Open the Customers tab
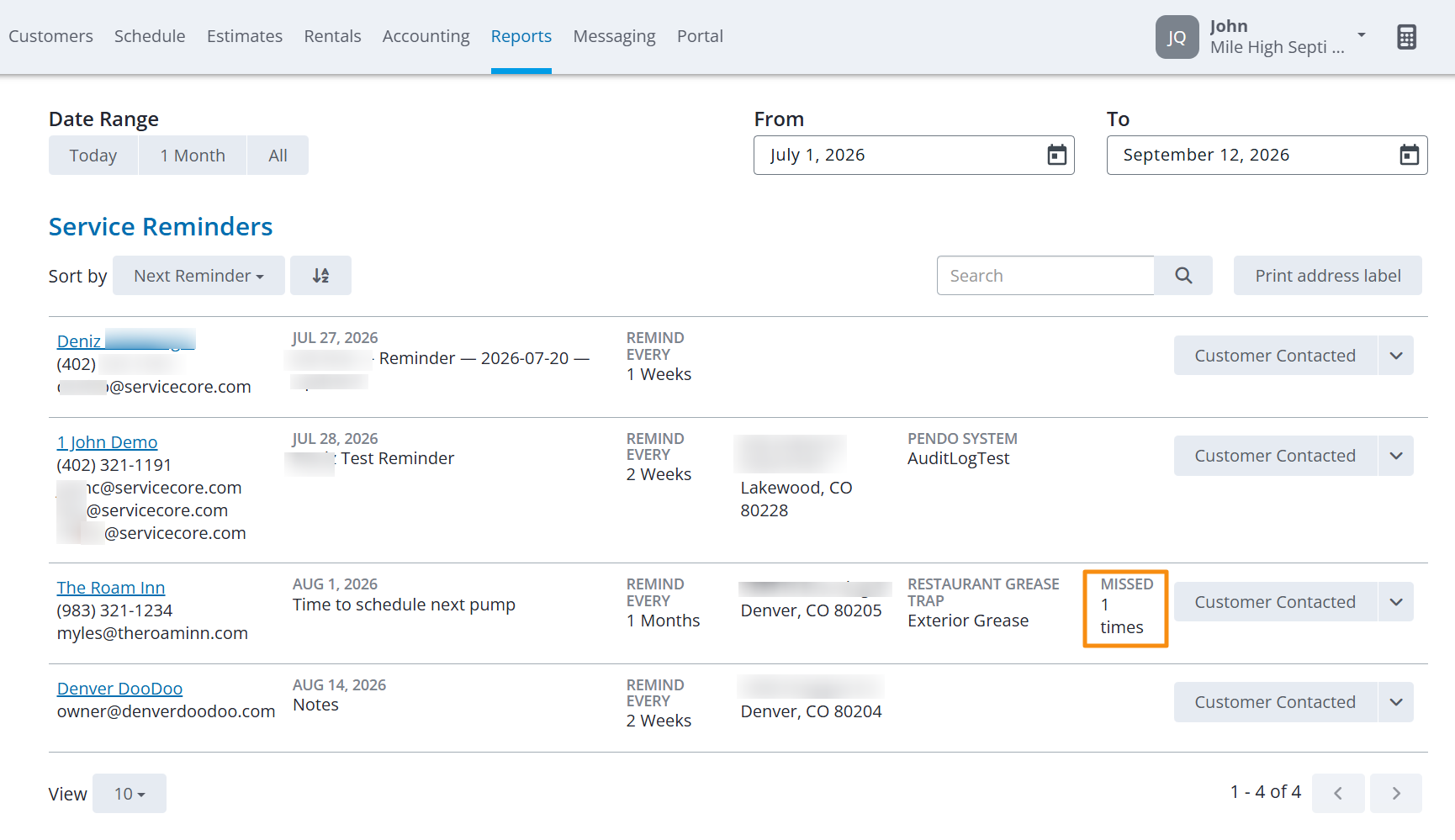Image resolution: width=1455 pixels, height=840 pixels. point(50,36)
